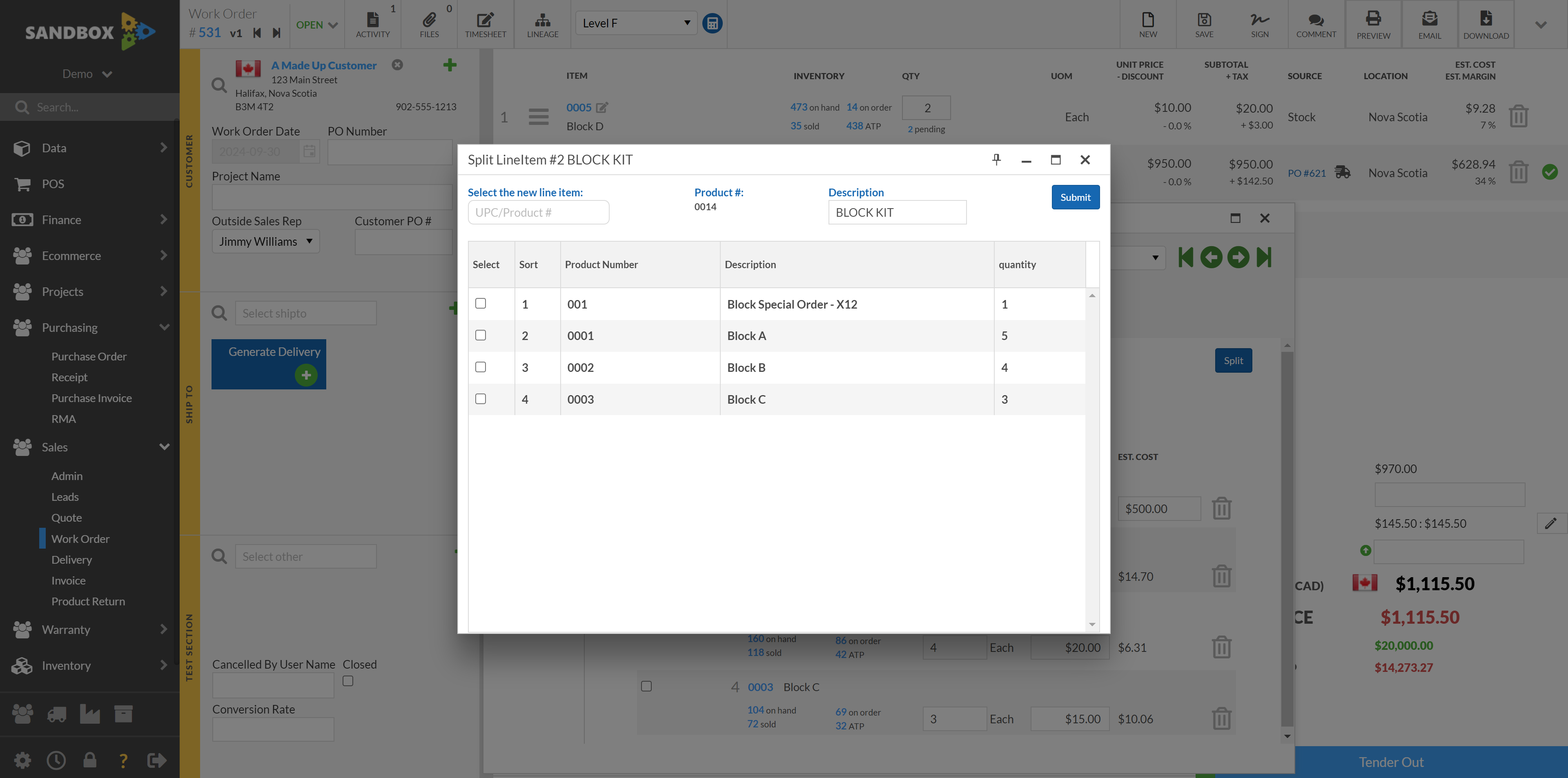Collapse the Purchasing menu section
Viewport: 1568px width, 778px height.
coord(89,327)
